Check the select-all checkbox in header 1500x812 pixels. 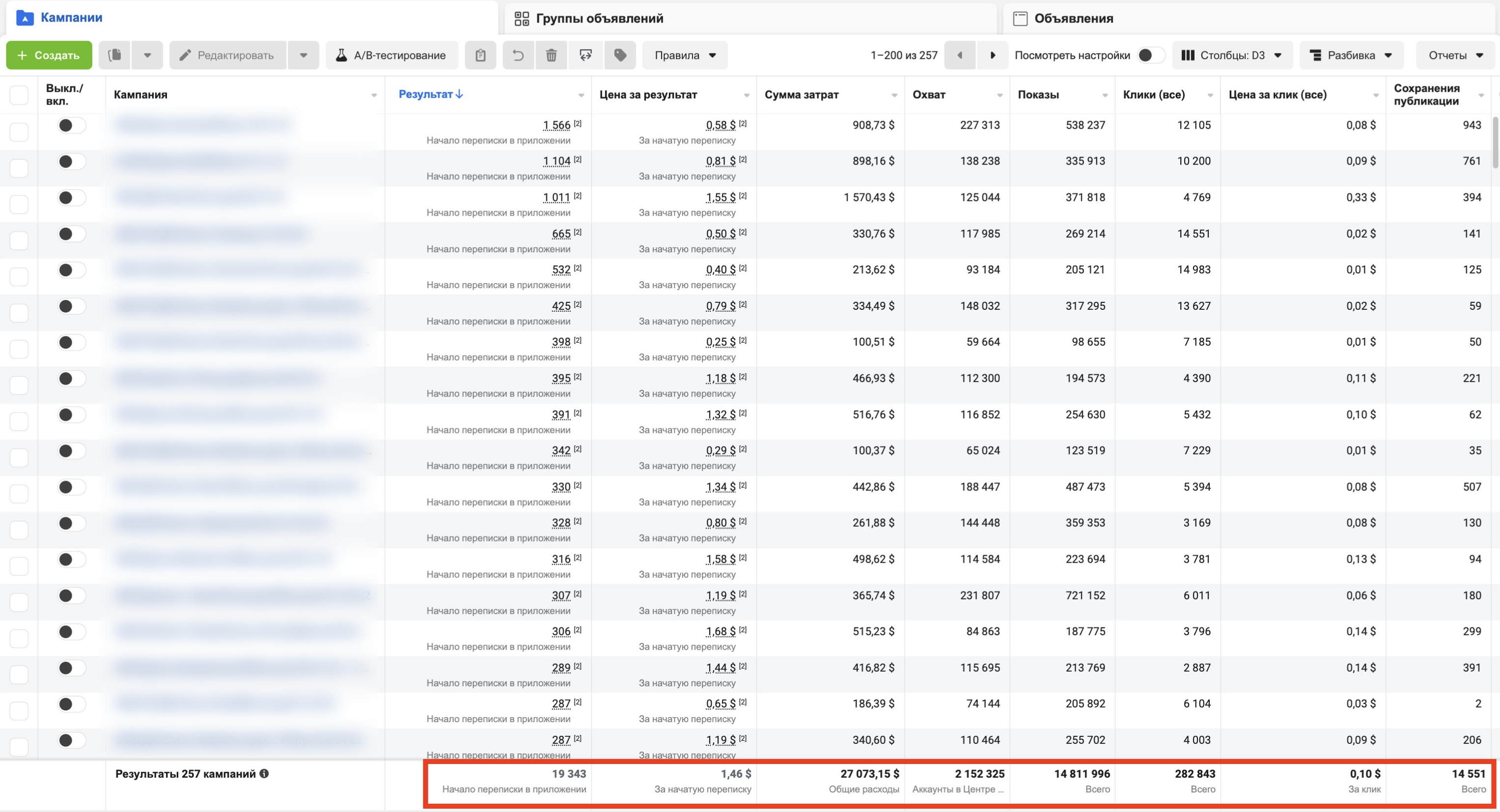[x=19, y=95]
